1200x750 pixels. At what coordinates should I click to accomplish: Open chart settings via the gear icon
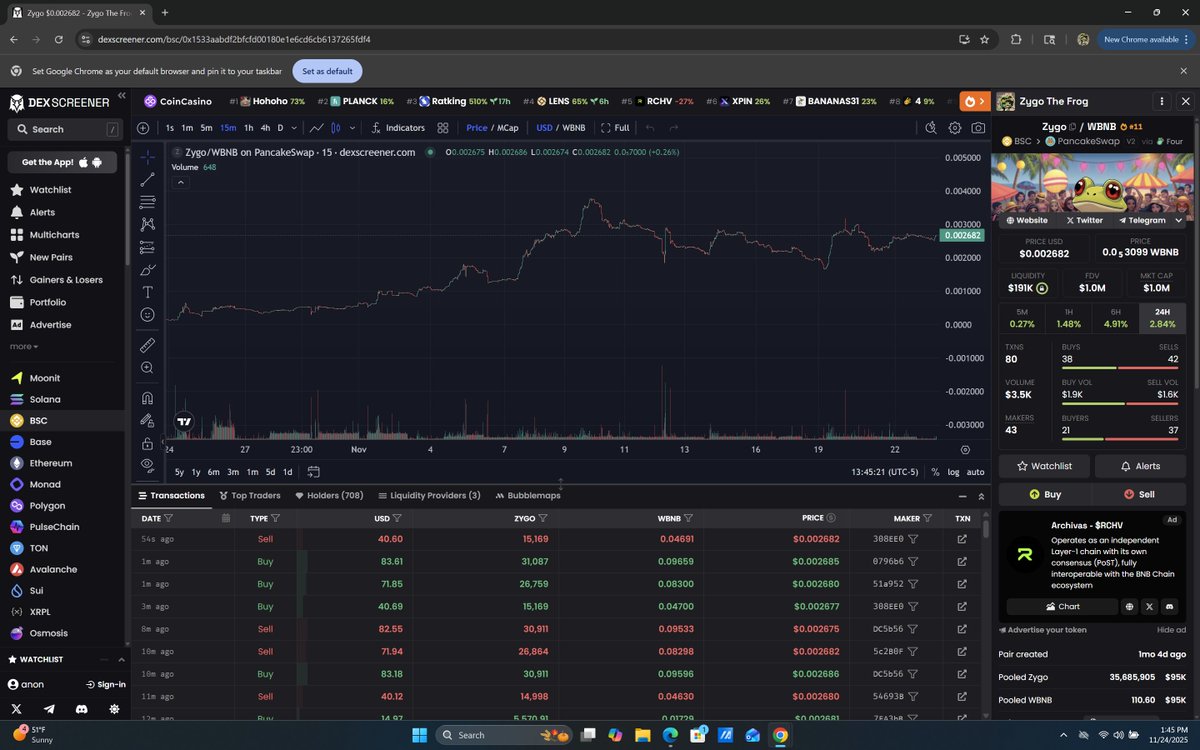pyautogui.click(x=954, y=128)
